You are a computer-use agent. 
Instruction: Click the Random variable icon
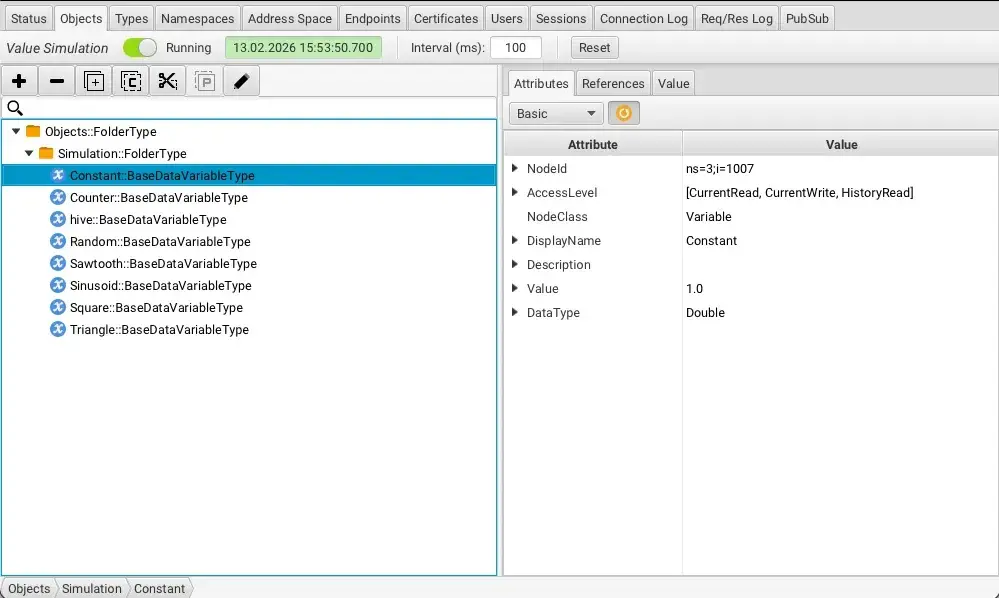[x=58, y=241]
